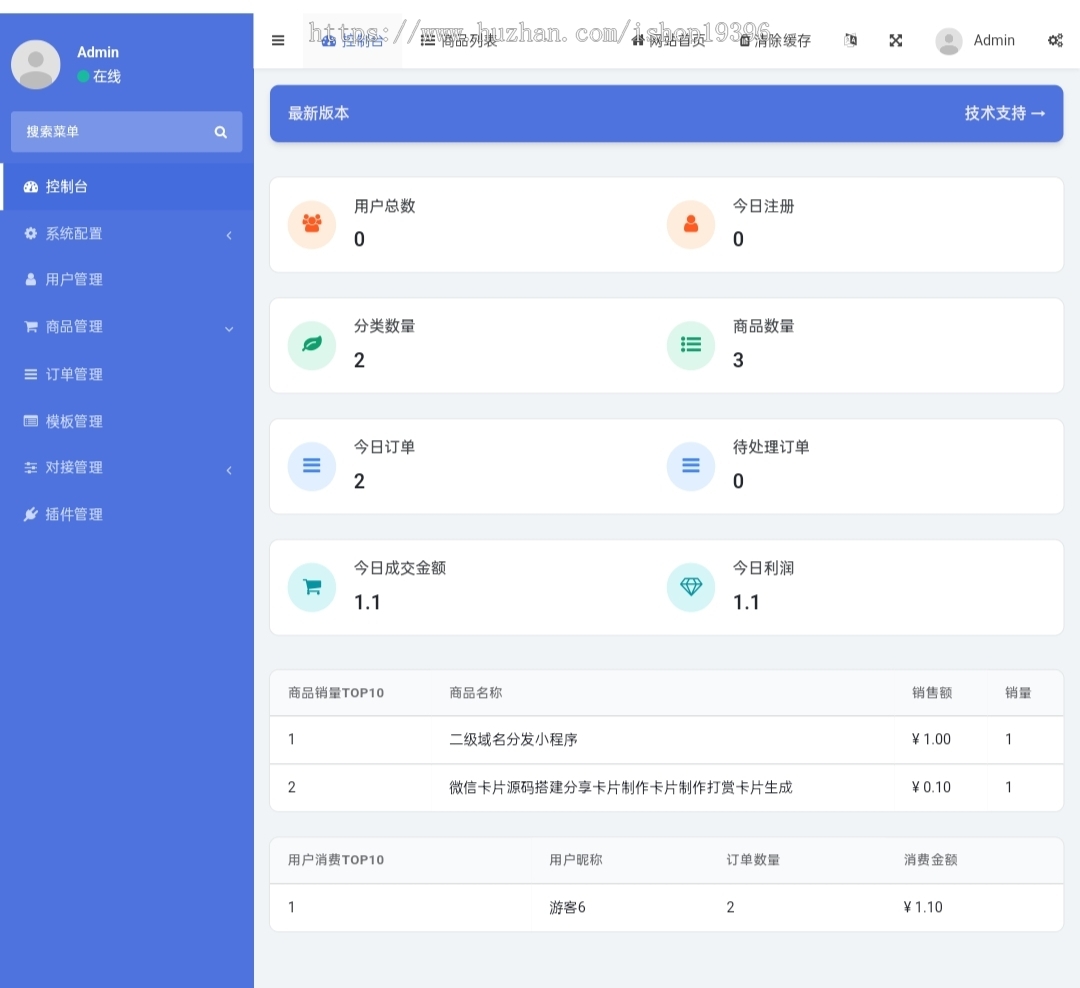Image resolution: width=1080 pixels, height=988 pixels.
Task: Click the 今日注册 person icon
Action: click(x=691, y=225)
